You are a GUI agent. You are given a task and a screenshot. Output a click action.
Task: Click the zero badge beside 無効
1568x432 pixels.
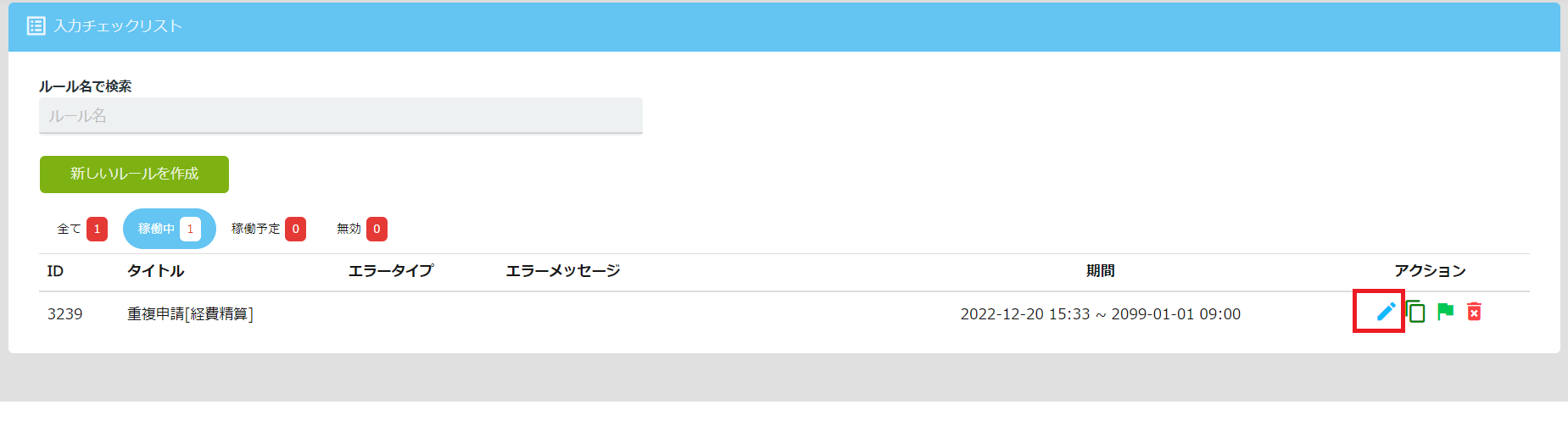(x=377, y=229)
